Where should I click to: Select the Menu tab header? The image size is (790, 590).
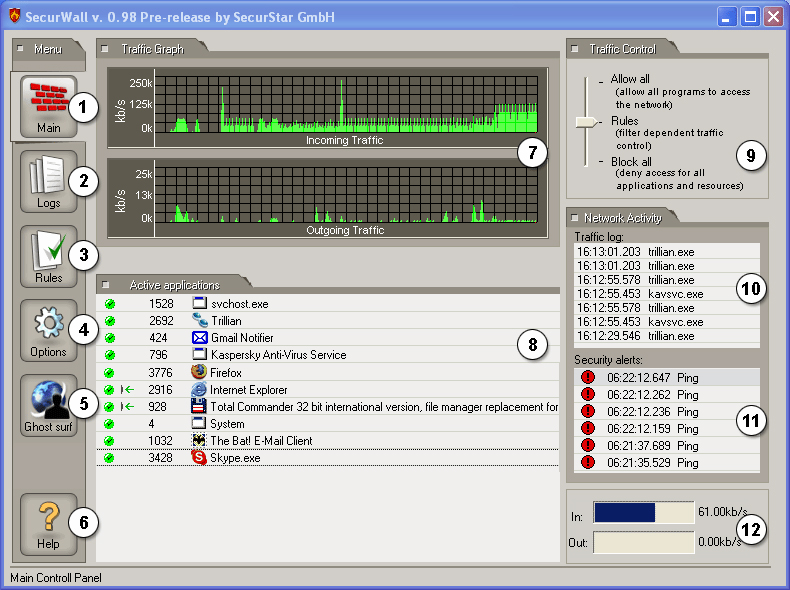[x=48, y=49]
